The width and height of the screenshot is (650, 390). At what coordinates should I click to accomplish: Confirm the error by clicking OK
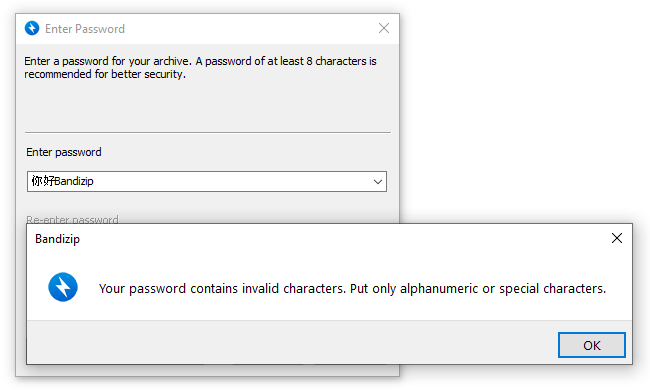[592, 345]
